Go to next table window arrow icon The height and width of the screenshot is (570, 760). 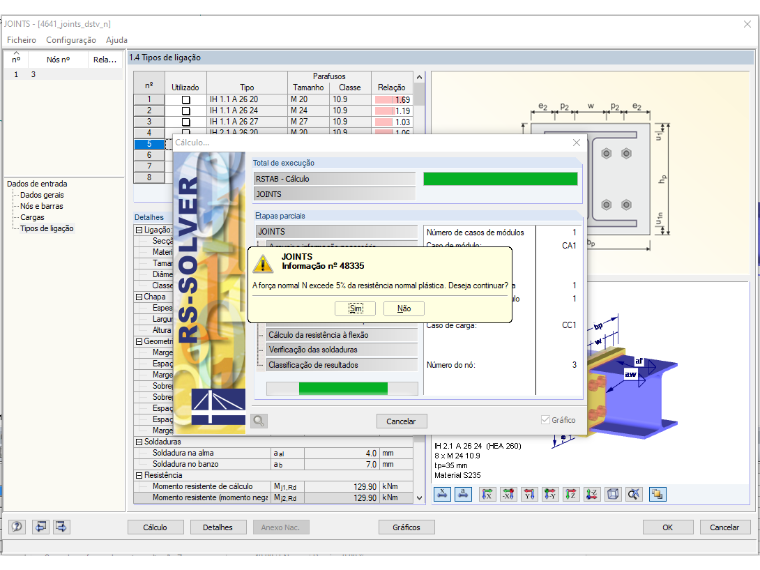62,527
